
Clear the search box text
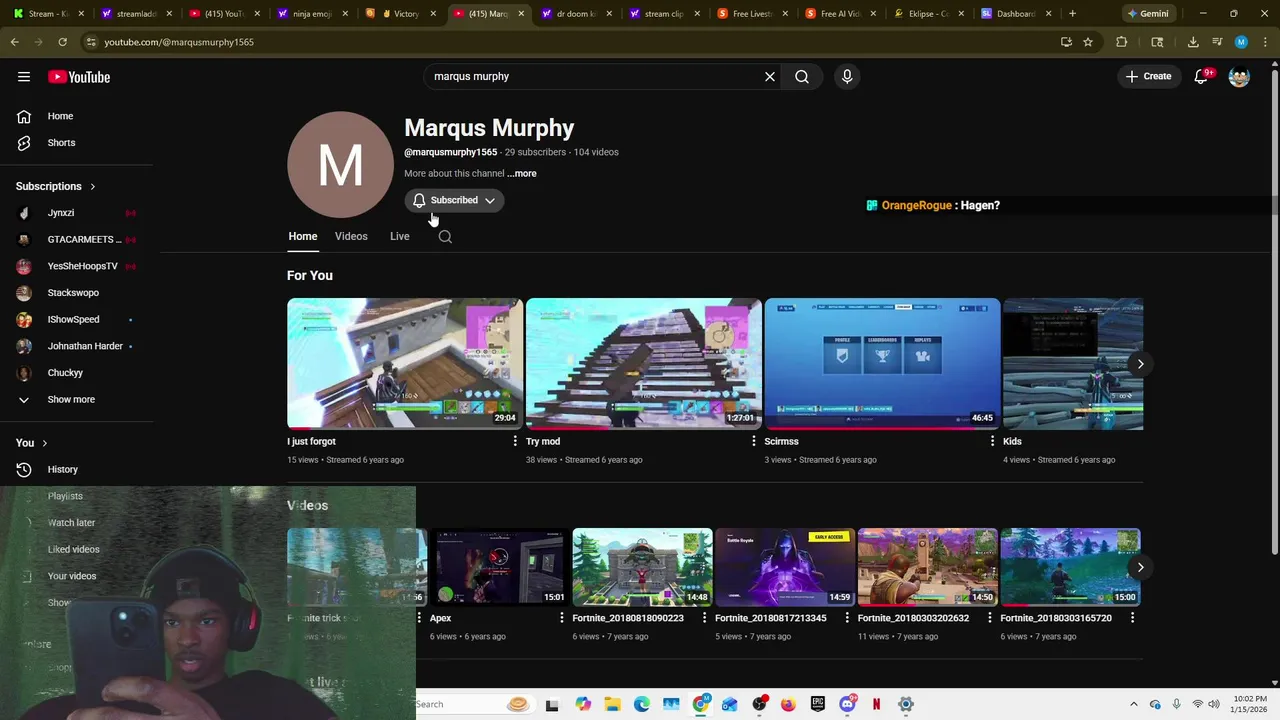770,76
